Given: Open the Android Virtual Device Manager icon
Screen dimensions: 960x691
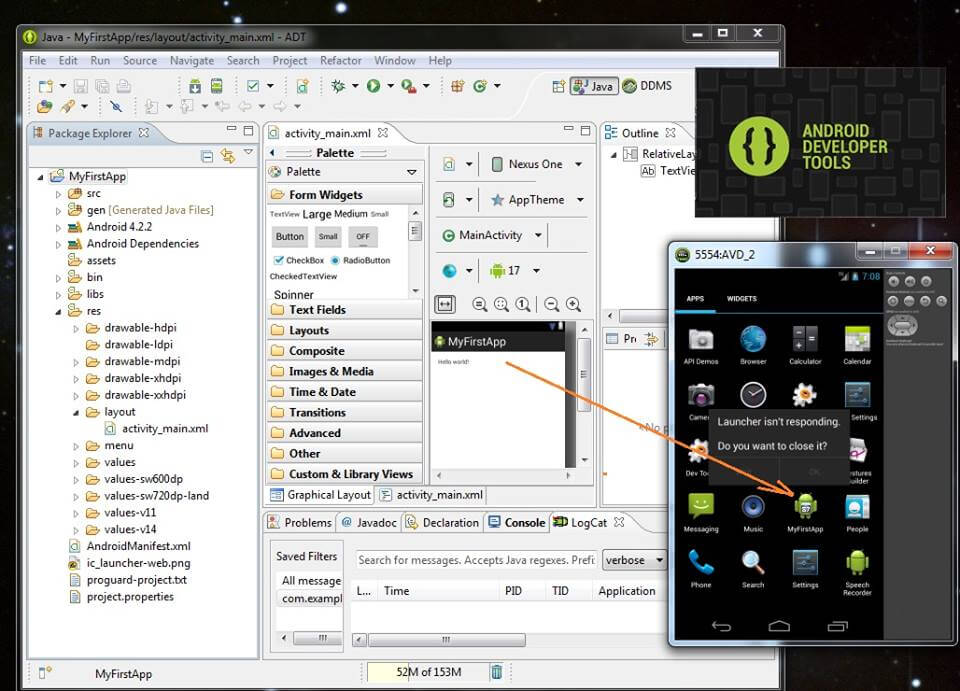Looking at the screenshot, I should point(216,86).
